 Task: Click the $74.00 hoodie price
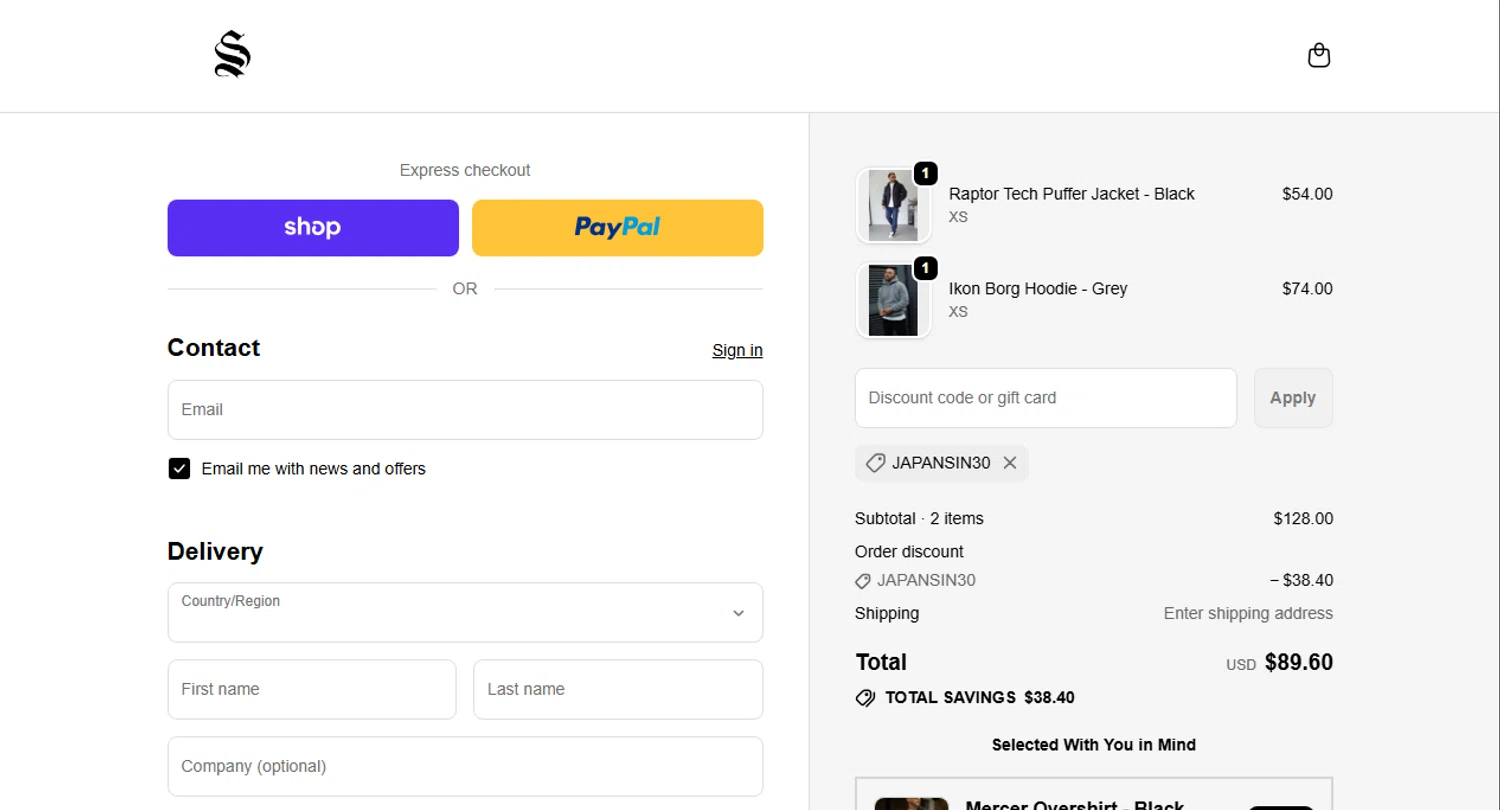click(1307, 289)
